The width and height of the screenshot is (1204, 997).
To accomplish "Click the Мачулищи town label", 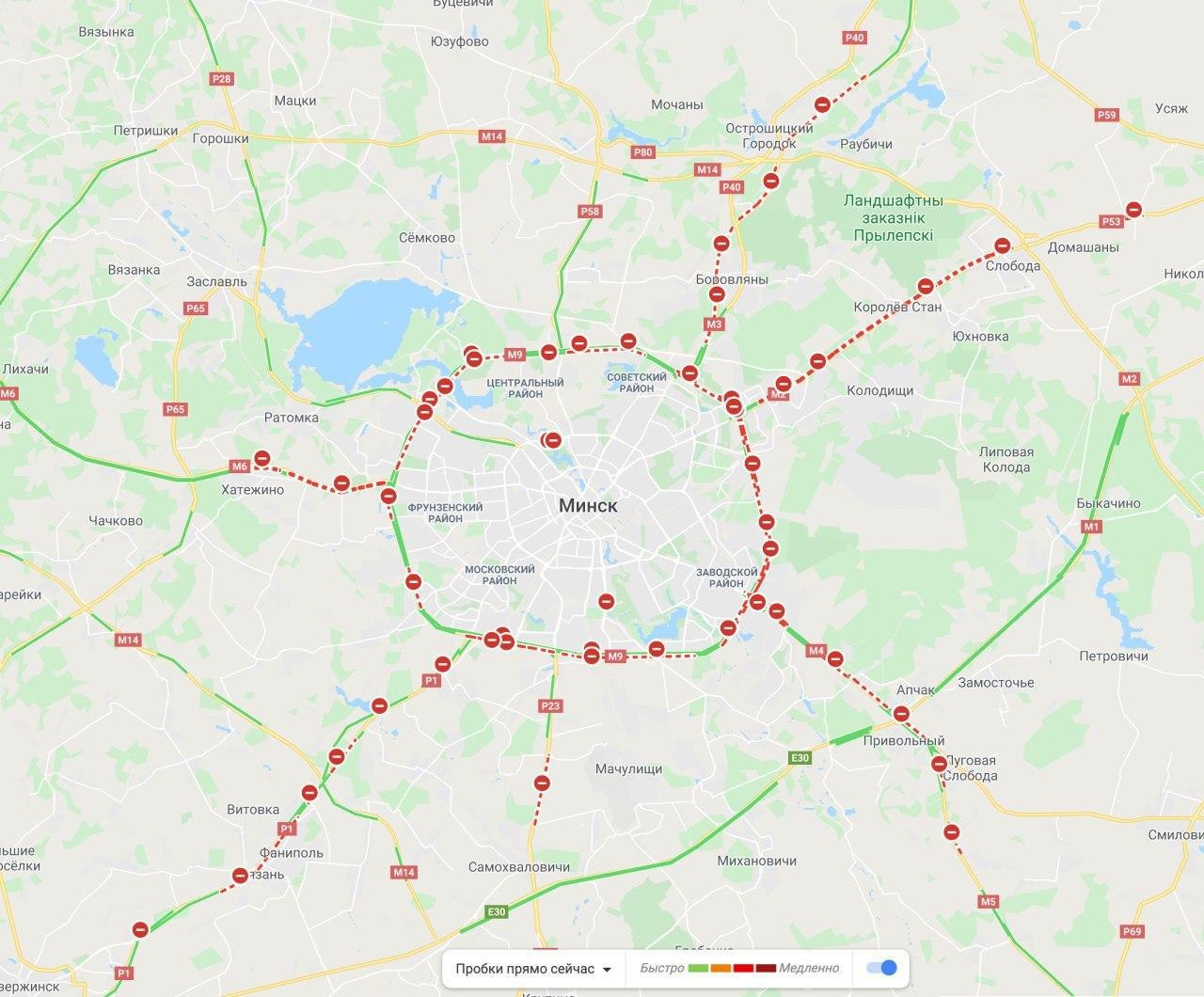I will pyautogui.click(x=628, y=768).
